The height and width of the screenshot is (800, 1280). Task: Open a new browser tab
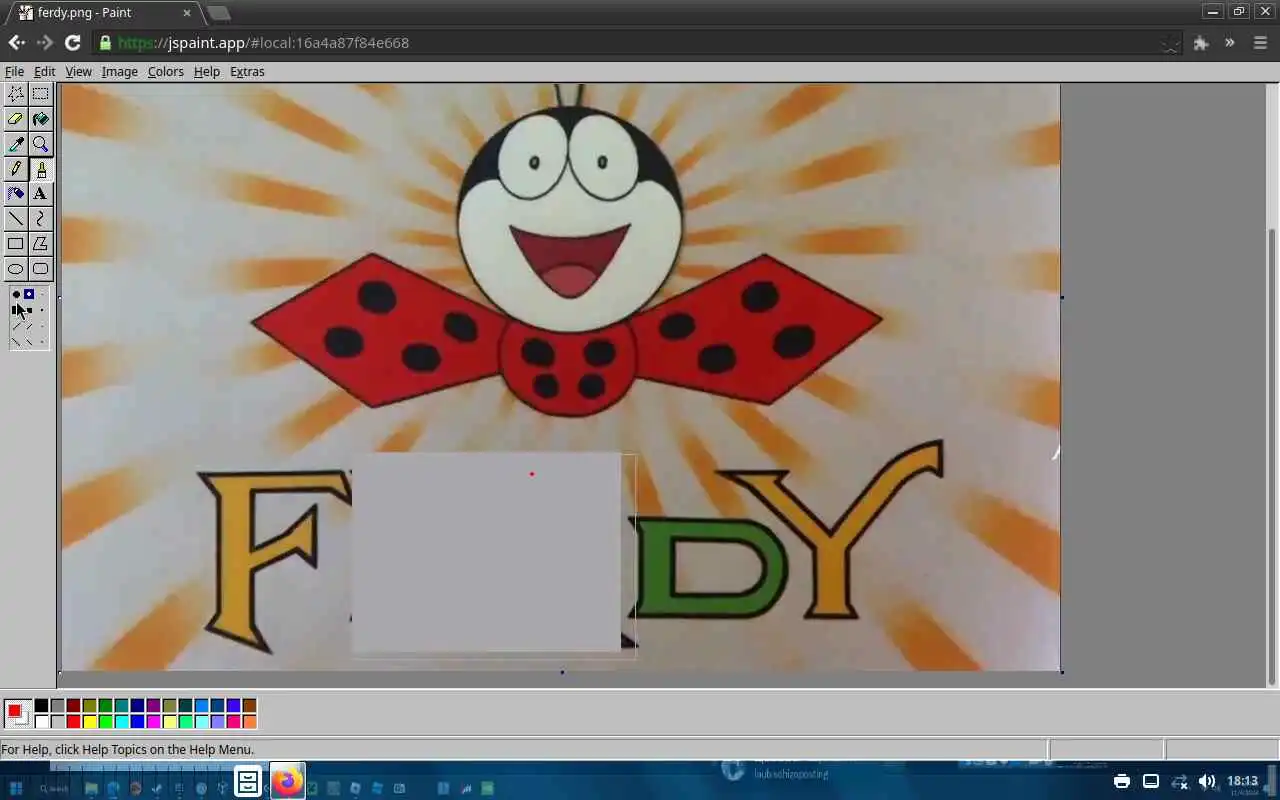click(x=218, y=13)
